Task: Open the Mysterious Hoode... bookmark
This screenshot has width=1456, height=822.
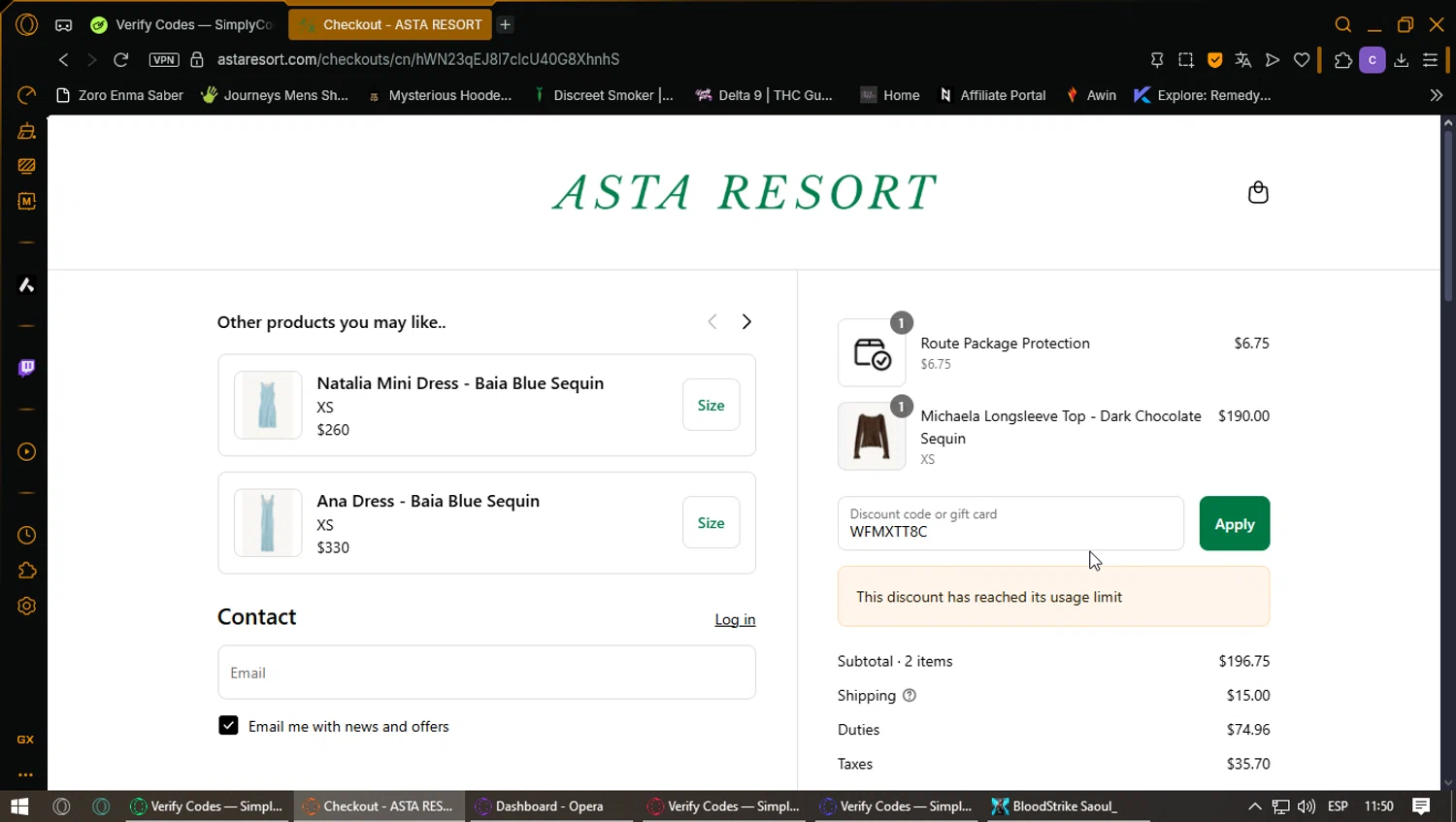Action: (x=440, y=95)
